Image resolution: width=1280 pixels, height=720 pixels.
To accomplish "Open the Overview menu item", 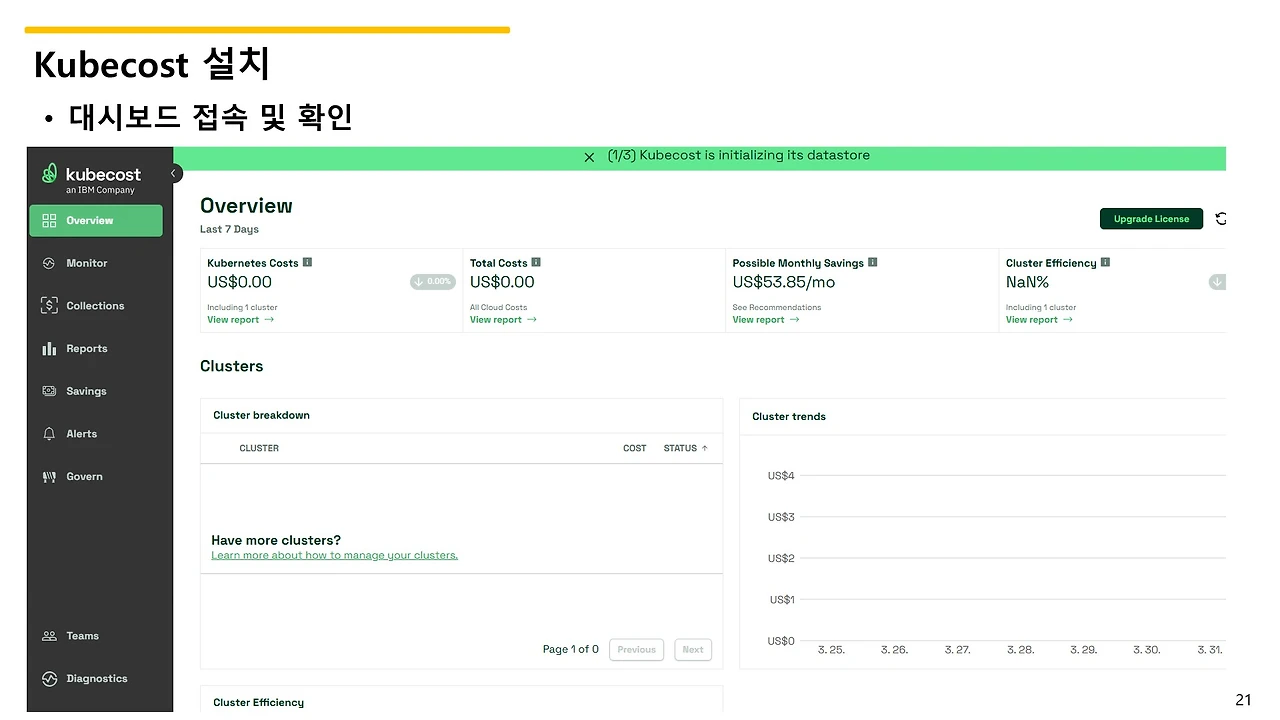I will [96, 221].
